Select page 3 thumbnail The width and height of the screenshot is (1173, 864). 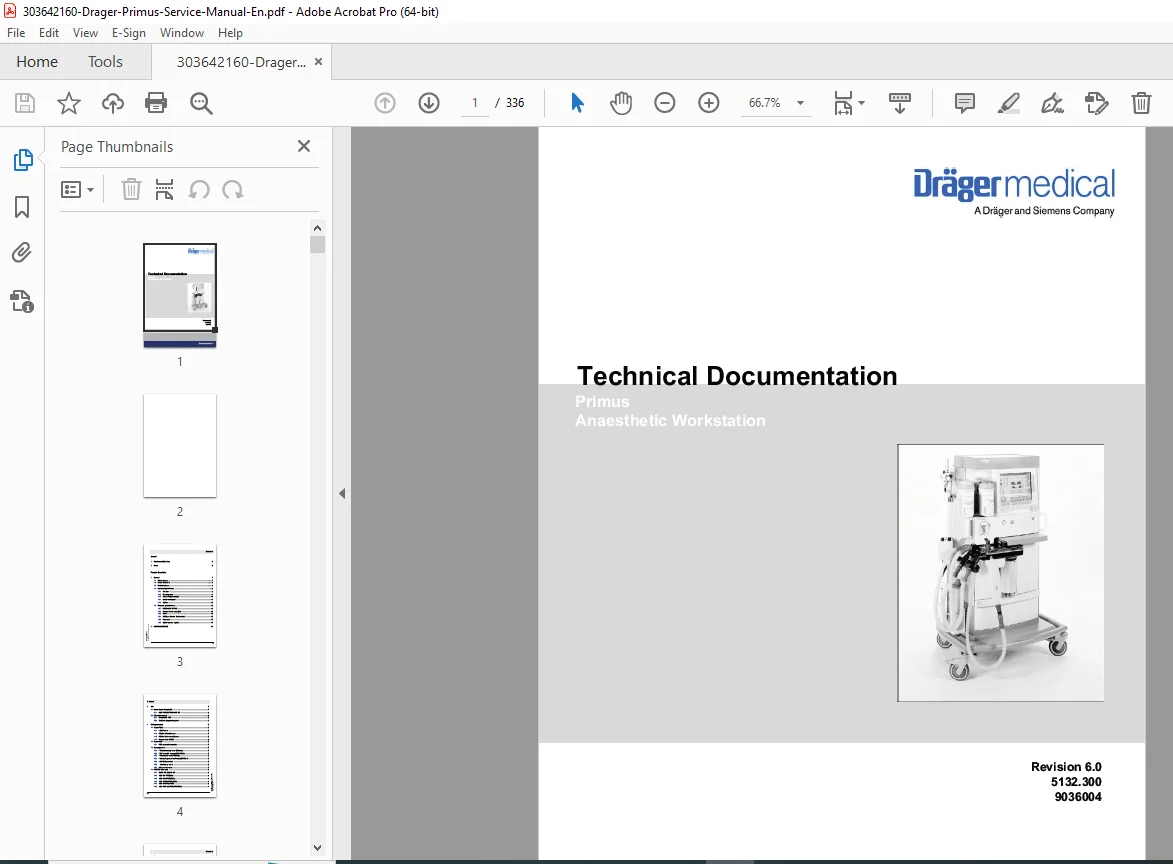(180, 595)
